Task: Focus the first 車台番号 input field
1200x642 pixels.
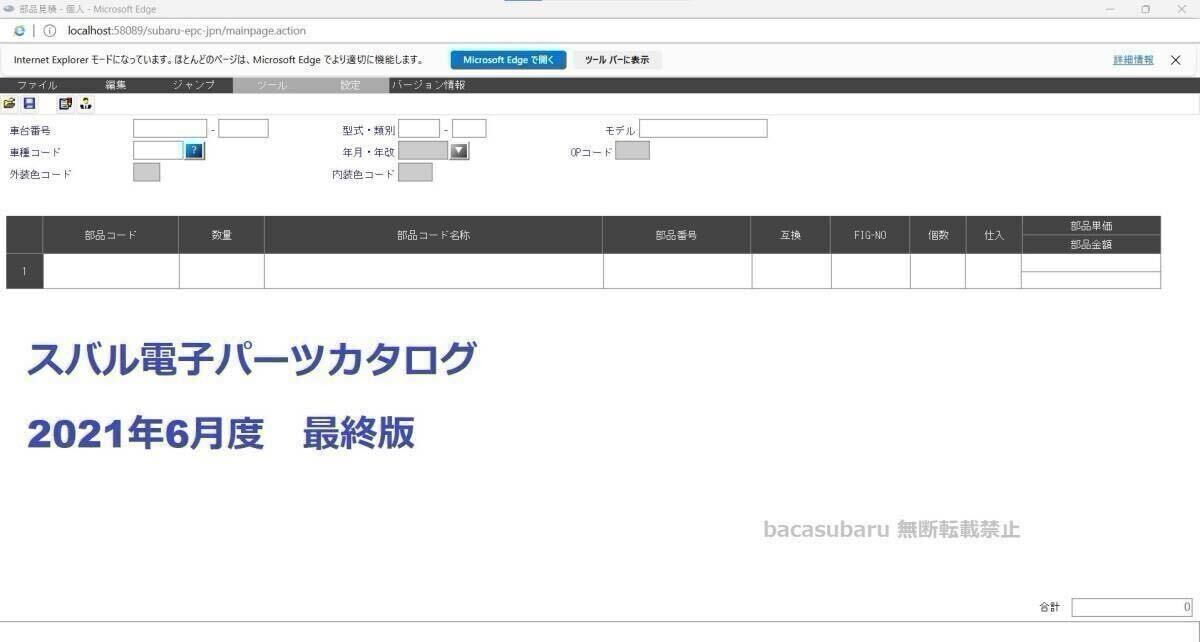Action: [x=170, y=128]
